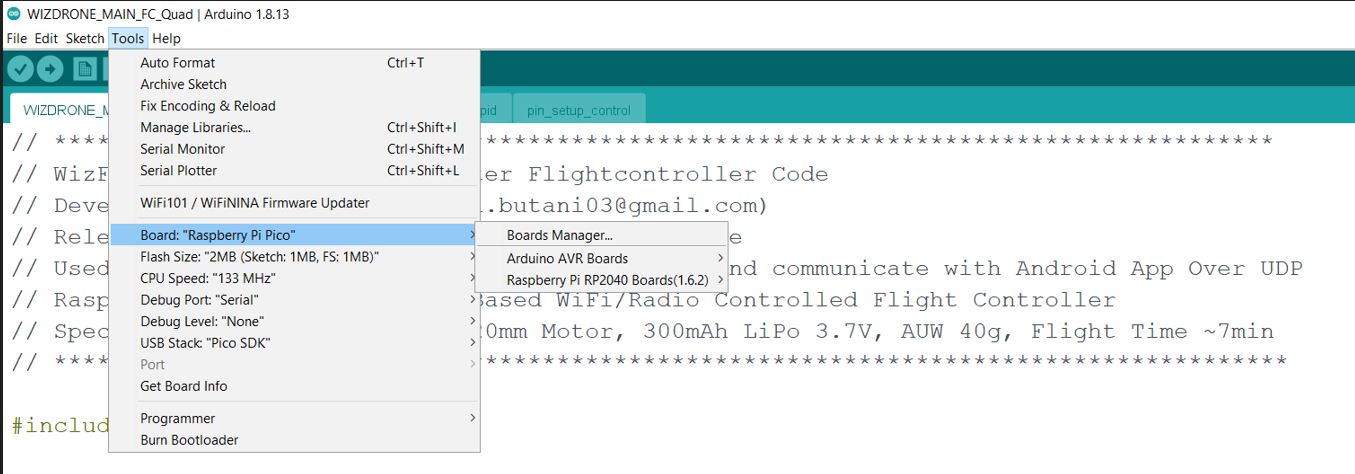This screenshot has width=1355, height=474.
Task: Expand Raspberry Pi RP2040 Boards(1.6.2) list
Action: (x=602, y=280)
